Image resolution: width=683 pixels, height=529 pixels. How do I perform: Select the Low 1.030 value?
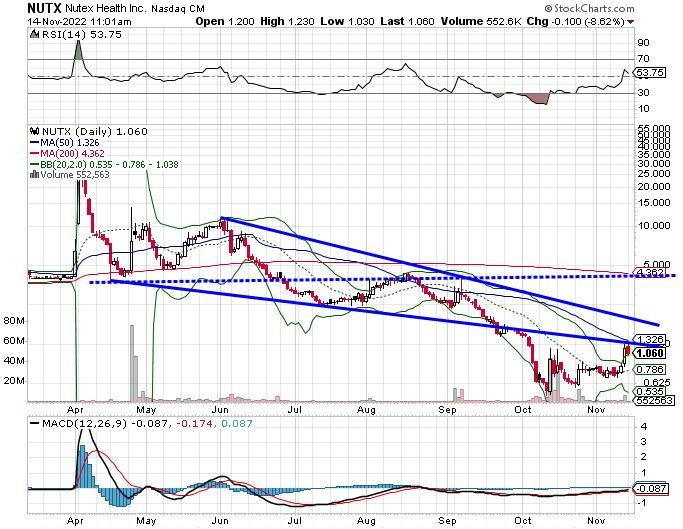(348, 21)
